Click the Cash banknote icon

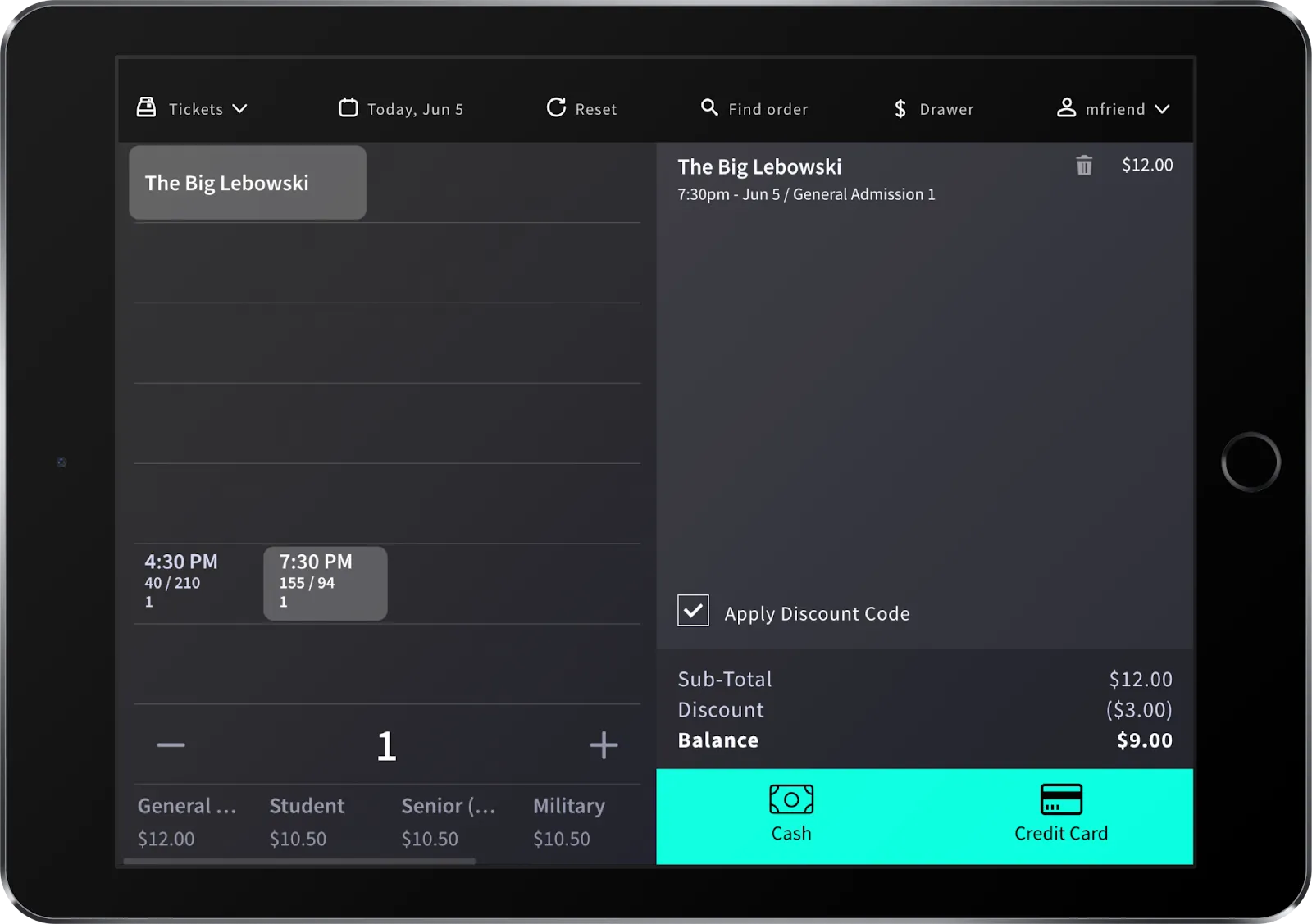791,799
